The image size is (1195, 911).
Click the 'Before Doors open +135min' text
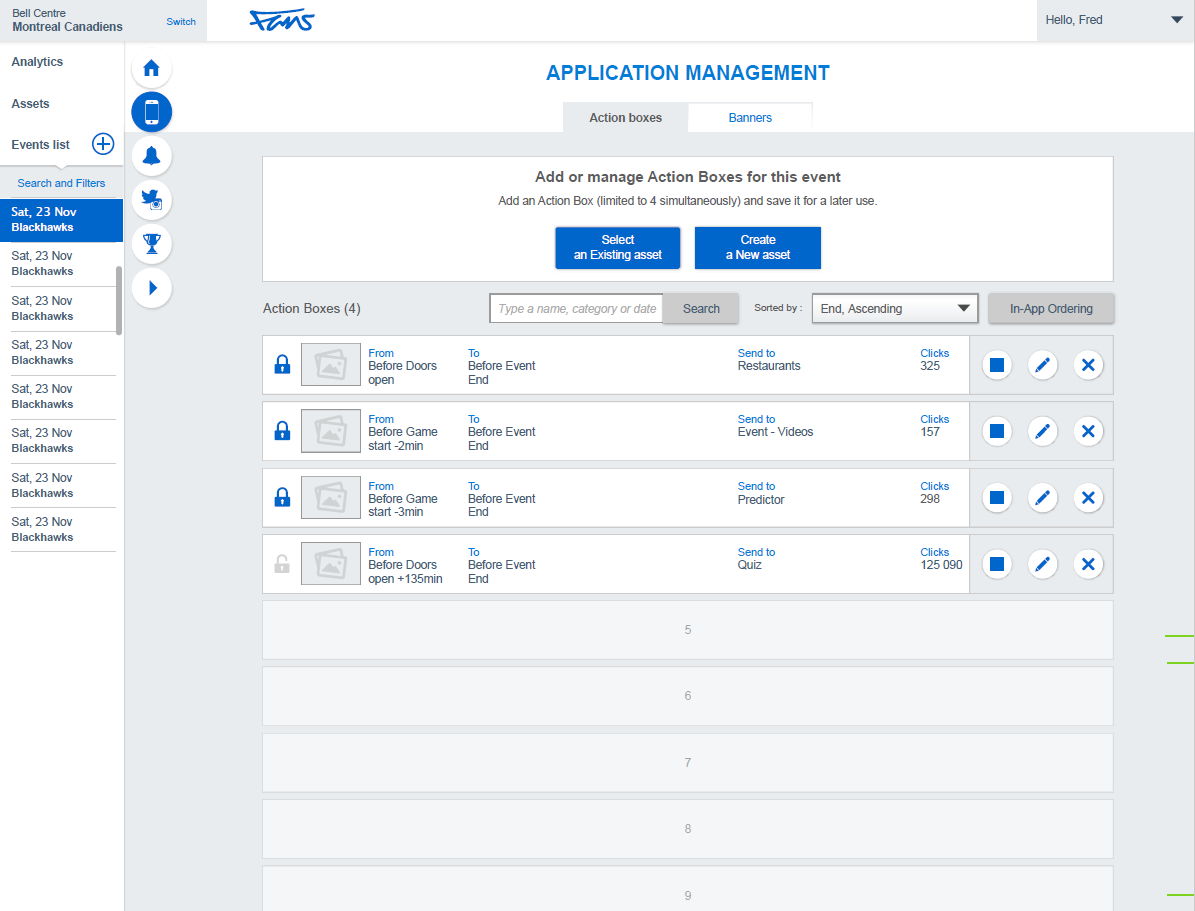405,572
